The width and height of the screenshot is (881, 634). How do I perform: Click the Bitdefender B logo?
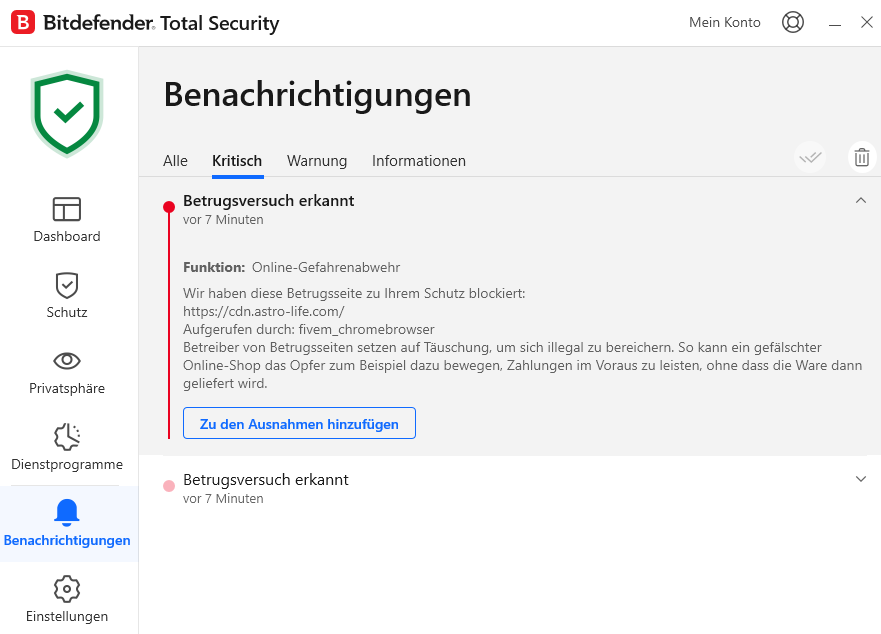[23, 22]
